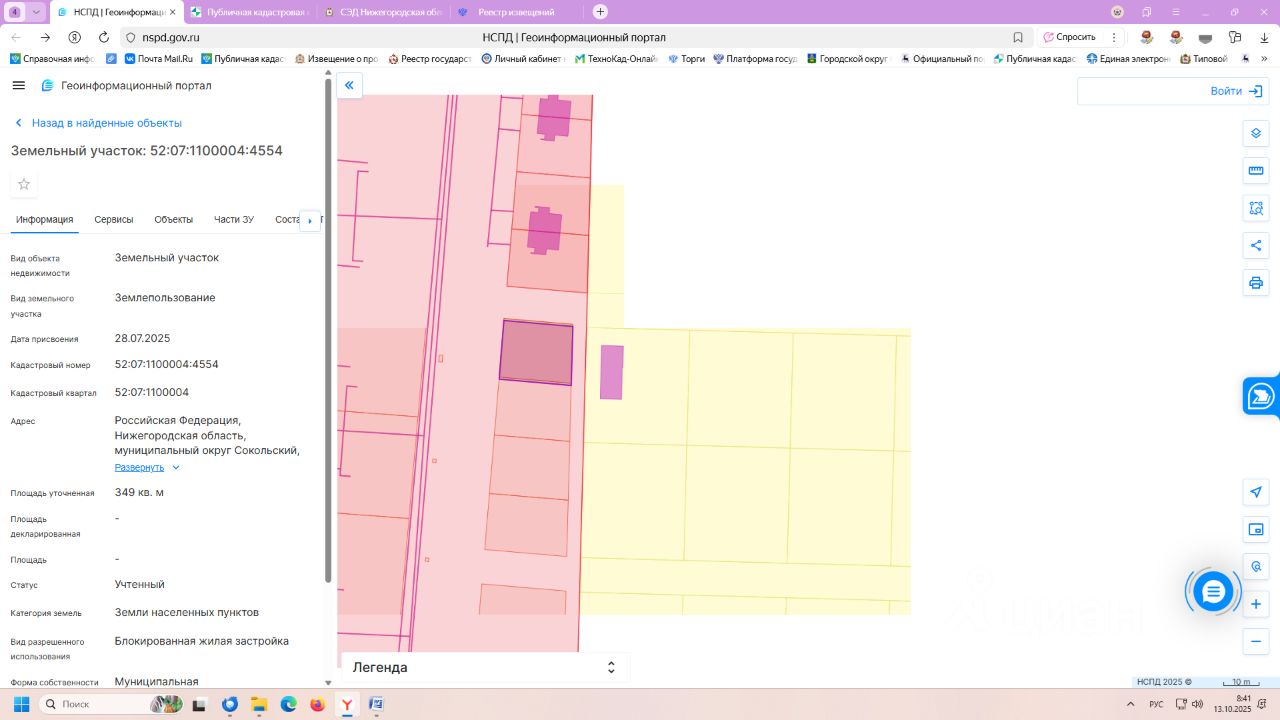Open the blue chat assistant bubble
1280x720 pixels.
point(1213,592)
